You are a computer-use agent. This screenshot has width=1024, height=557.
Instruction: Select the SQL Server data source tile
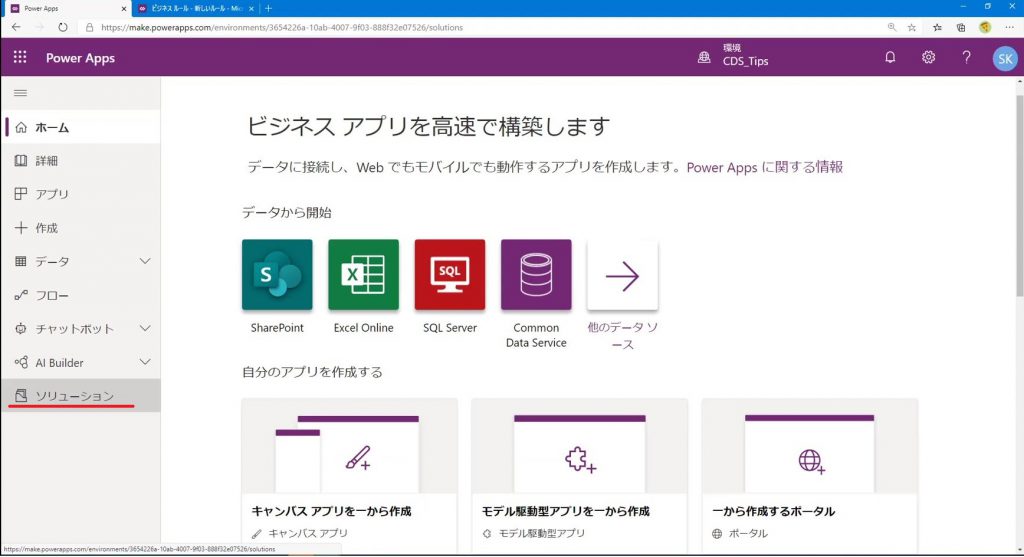(450, 275)
